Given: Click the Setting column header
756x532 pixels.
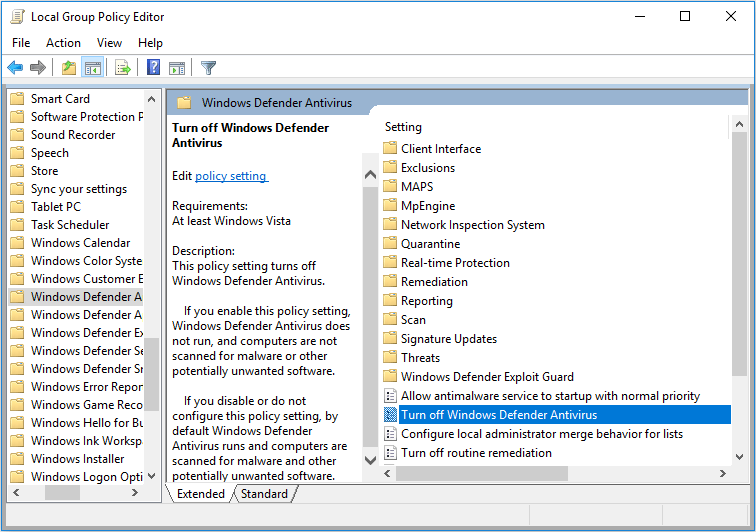Looking at the screenshot, I should (x=403, y=127).
